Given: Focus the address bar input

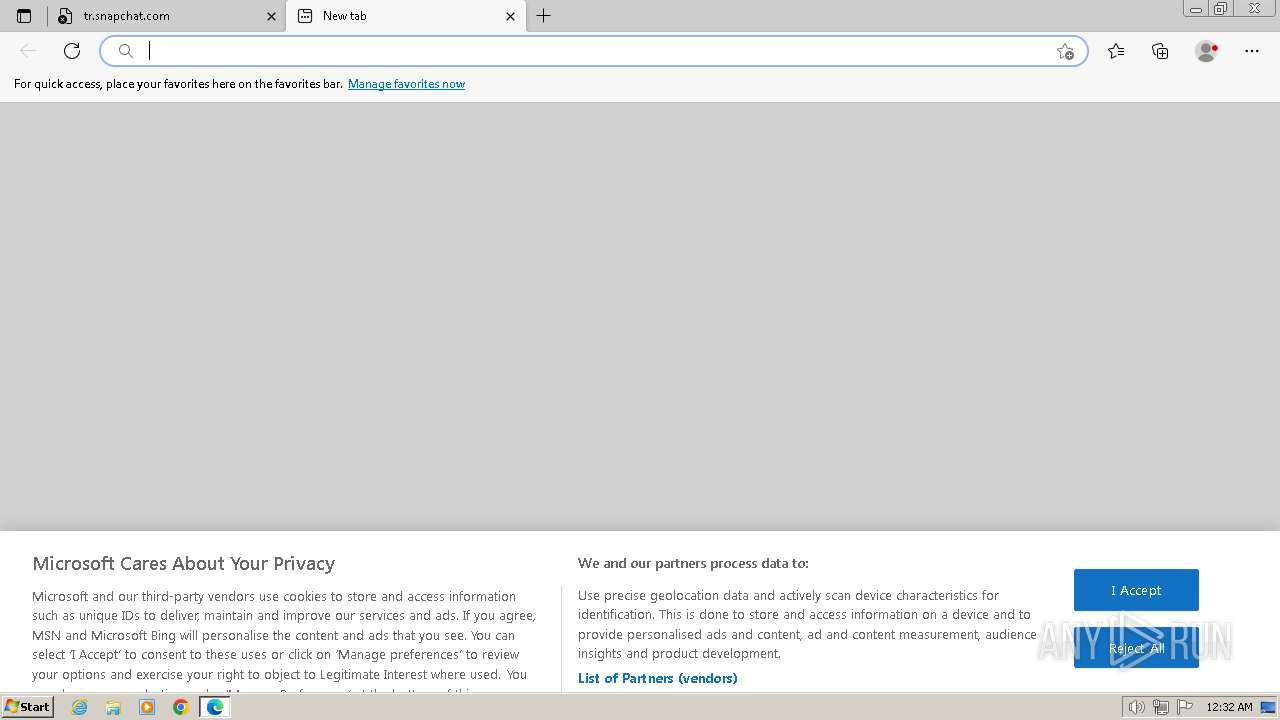Looking at the screenshot, I should click(x=595, y=51).
